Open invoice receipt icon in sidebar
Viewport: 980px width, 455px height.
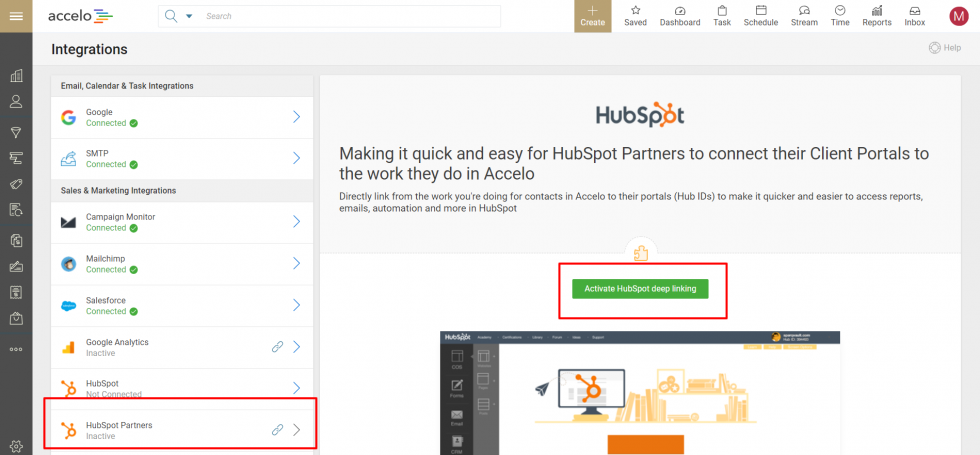click(16, 292)
